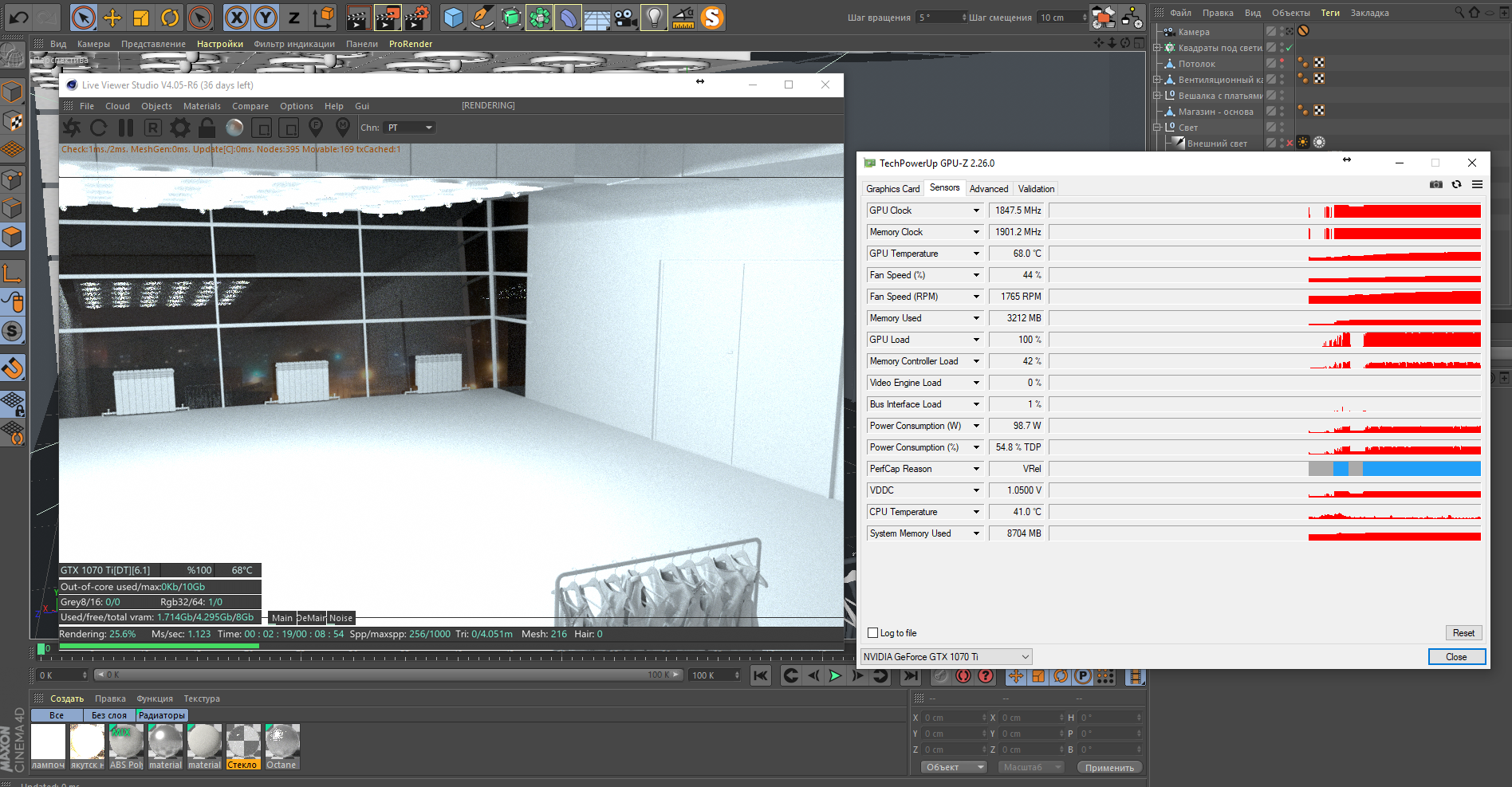Open the GPU-Z hamburger menu
The width and height of the screenshot is (1512, 787).
pos(1477,184)
